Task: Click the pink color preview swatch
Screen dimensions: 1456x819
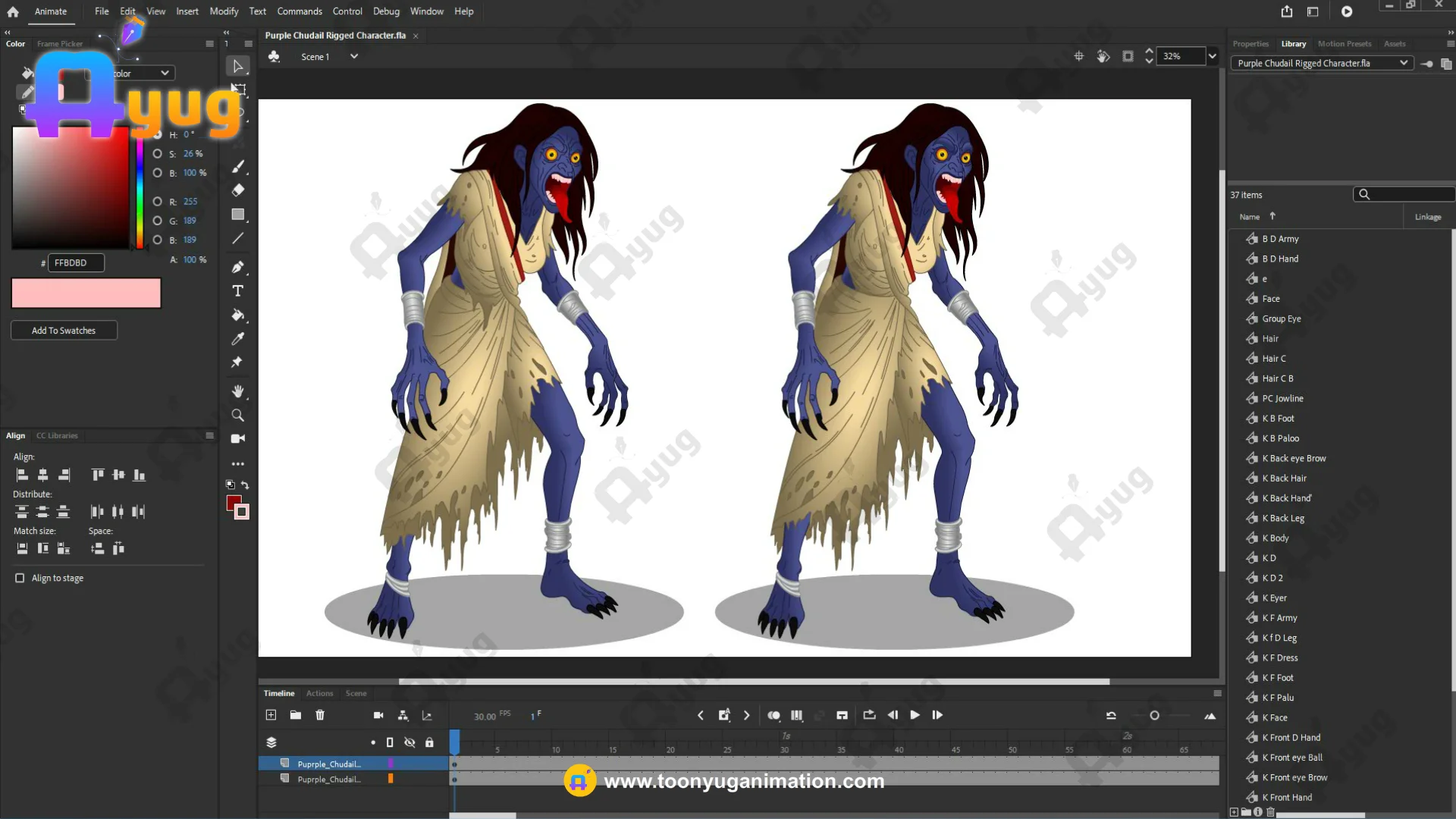Action: click(x=86, y=293)
